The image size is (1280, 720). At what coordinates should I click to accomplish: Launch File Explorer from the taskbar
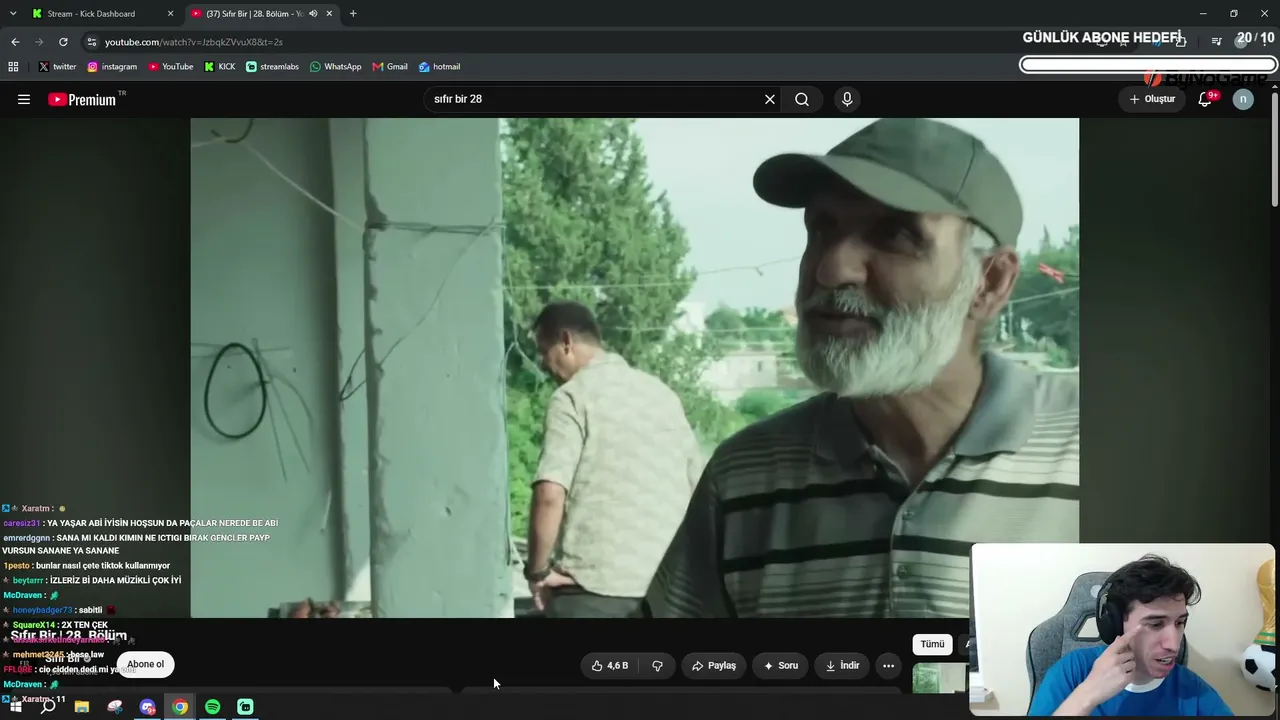coord(82,707)
